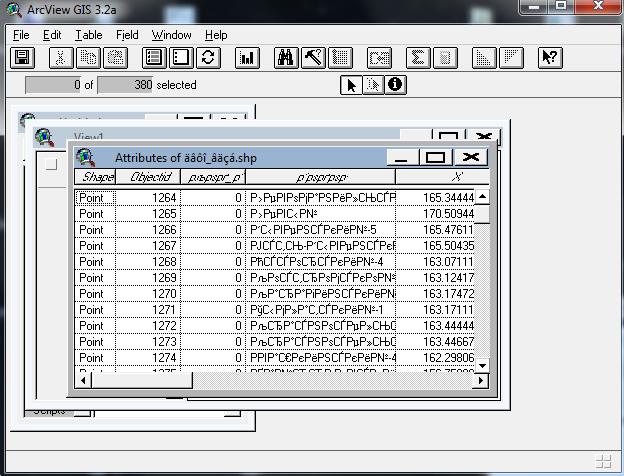The height and width of the screenshot is (476, 624).
Task: Open the Query Builder hammer icon
Action: [x=313, y=58]
